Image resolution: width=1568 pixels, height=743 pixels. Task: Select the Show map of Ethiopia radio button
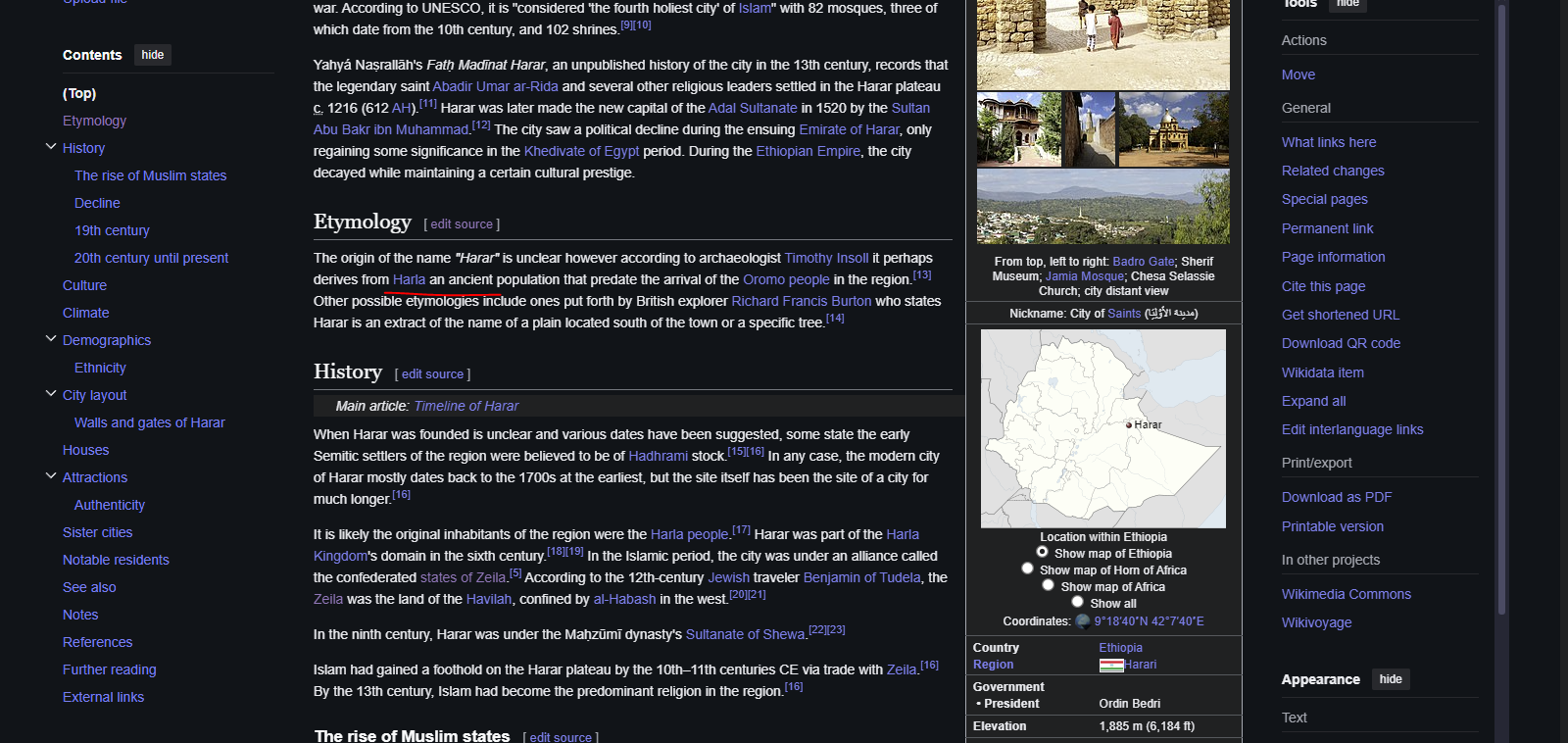tap(1042, 552)
